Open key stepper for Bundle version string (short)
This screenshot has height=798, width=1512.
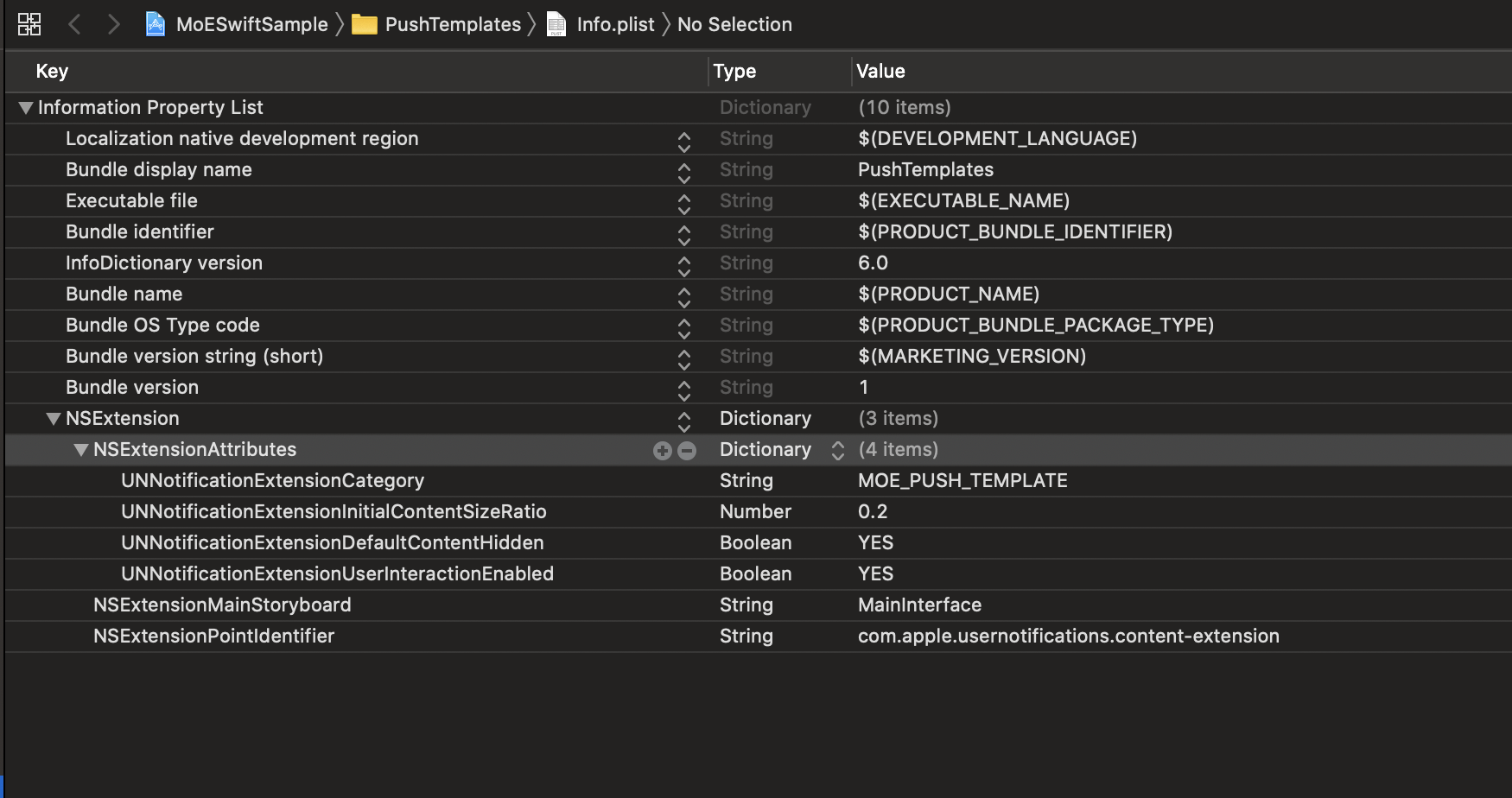click(684, 359)
